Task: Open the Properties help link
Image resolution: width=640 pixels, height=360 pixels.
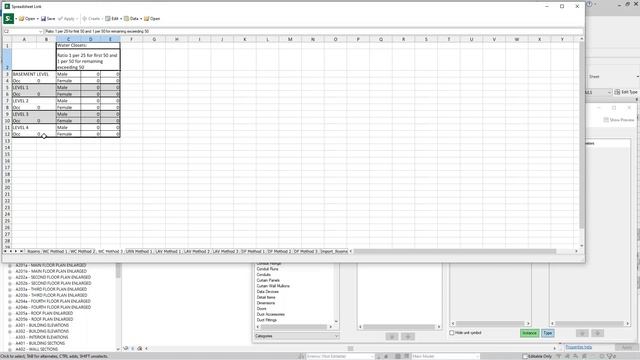Action: 578,347
